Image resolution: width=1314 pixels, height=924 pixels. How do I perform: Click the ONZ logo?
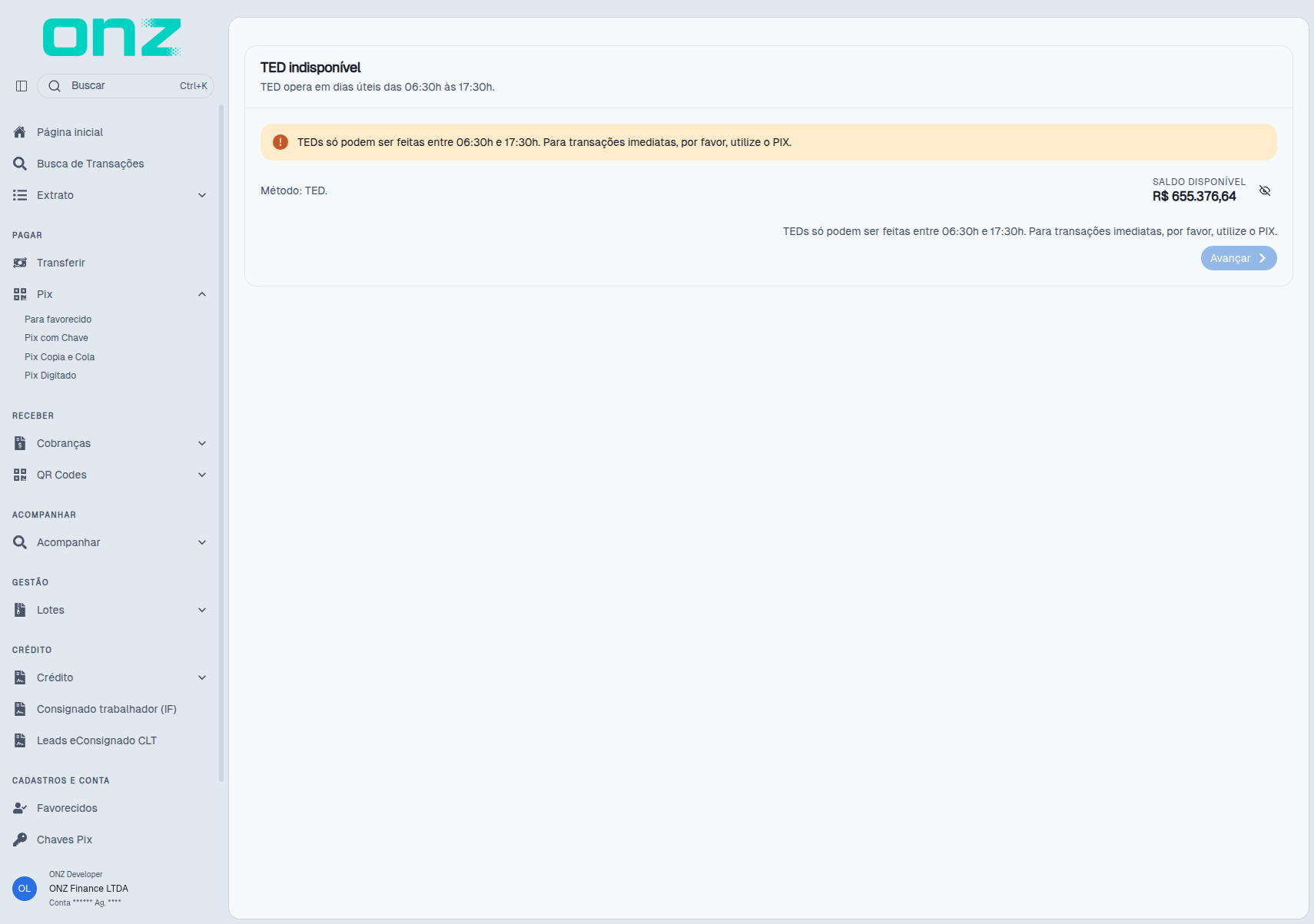[111, 38]
